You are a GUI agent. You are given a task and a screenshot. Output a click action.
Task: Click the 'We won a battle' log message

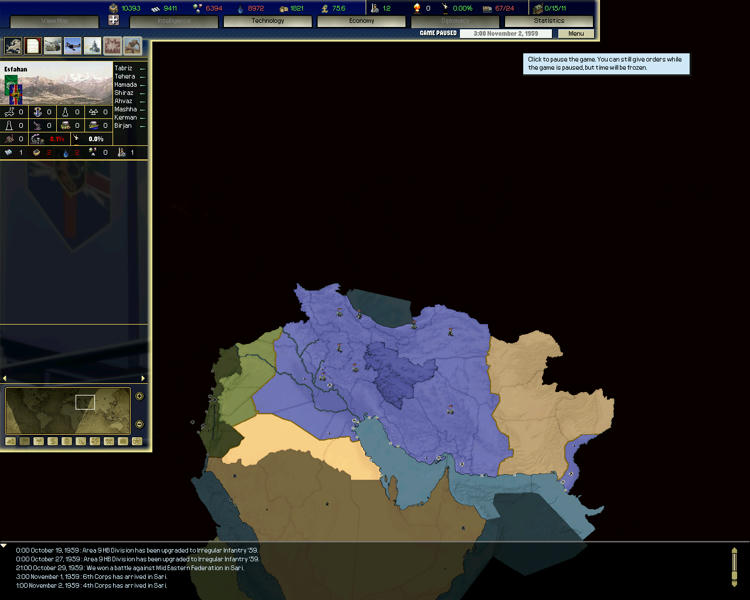[129, 568]
